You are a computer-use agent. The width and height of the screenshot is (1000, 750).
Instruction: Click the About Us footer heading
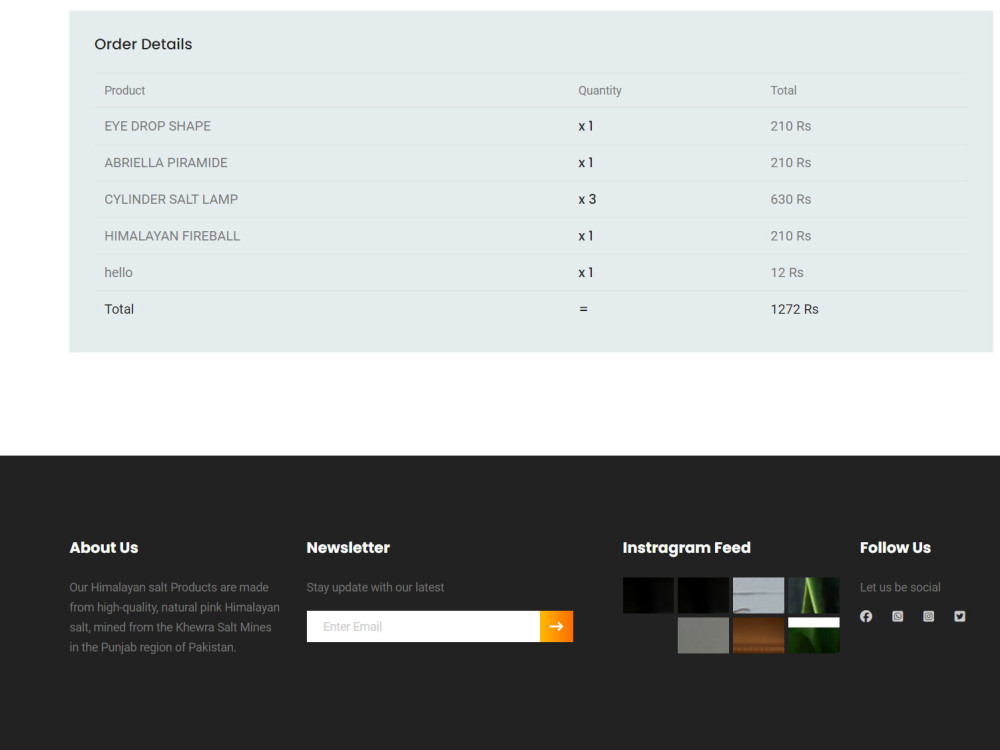[104, 547]
